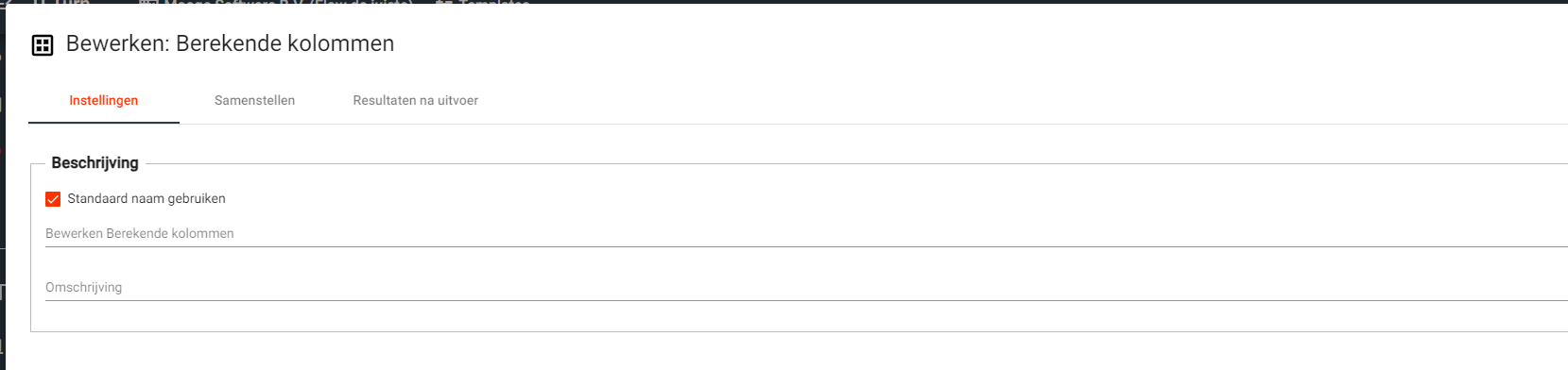The height and width of the screenshot is (370, 1568).
Task: Open the Resultaten na uitvoer tab
Action: coord(416,101)
